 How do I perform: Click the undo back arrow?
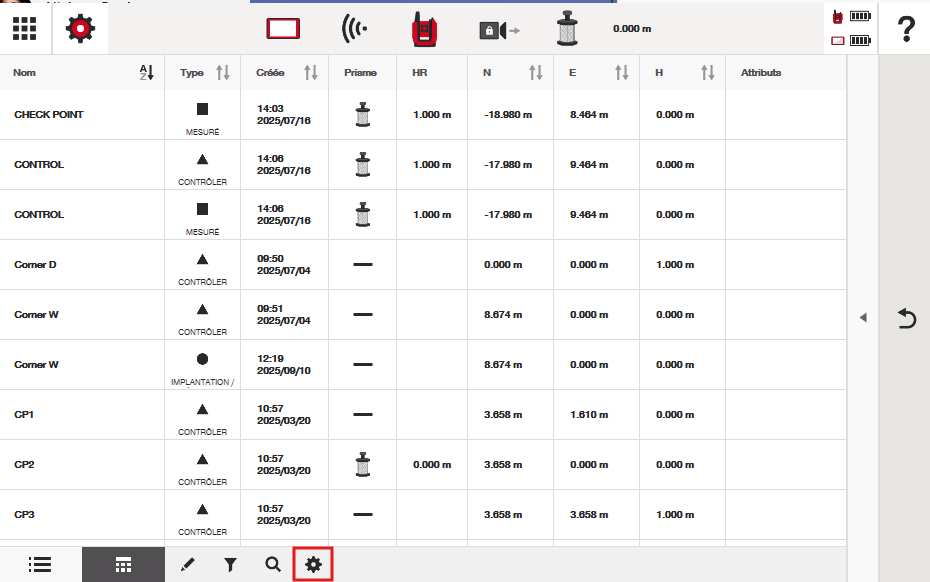tap(906, 318)
